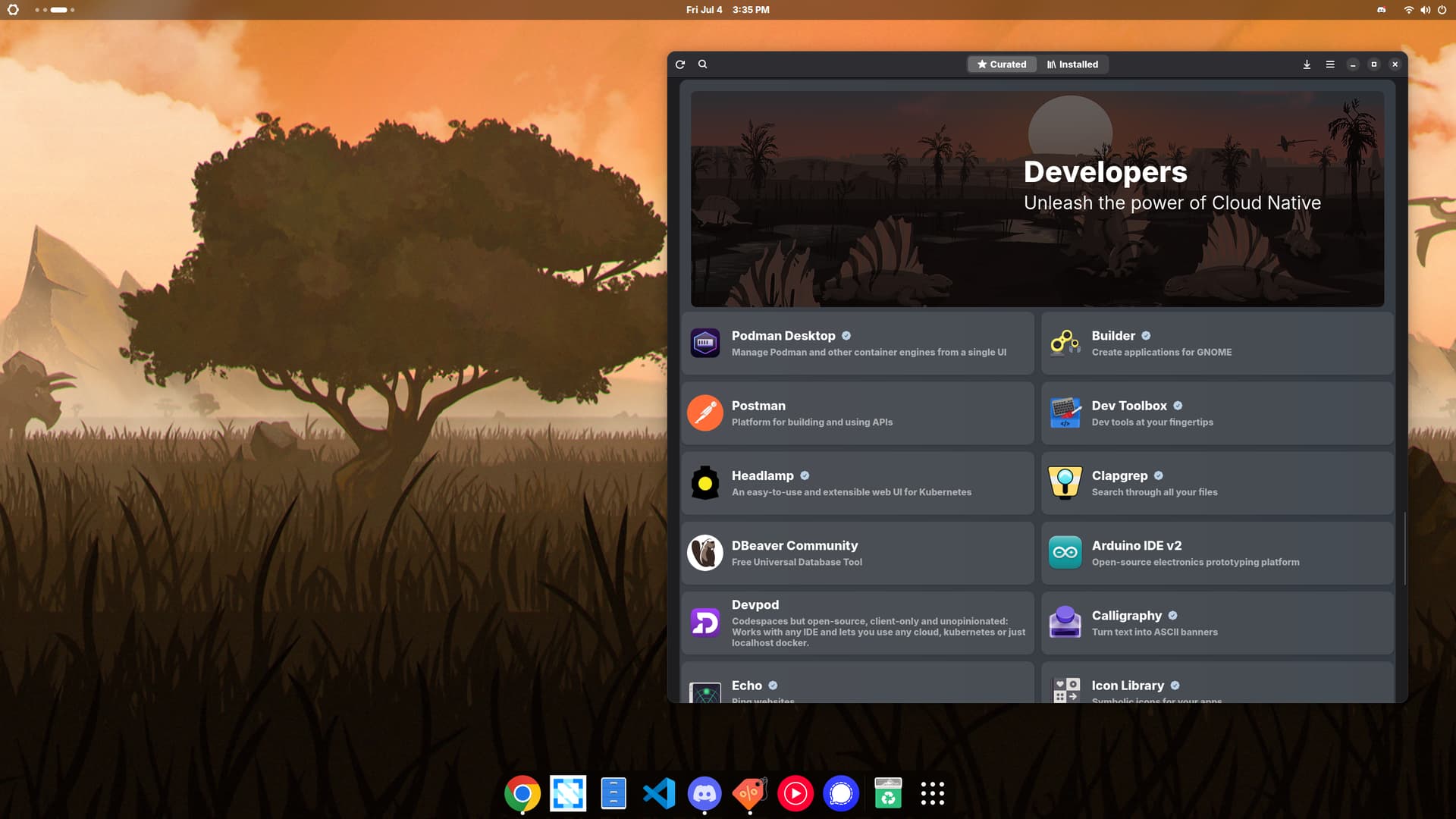
Task: Open the hamburger menu in header bar
Action: pos(1330,64)
